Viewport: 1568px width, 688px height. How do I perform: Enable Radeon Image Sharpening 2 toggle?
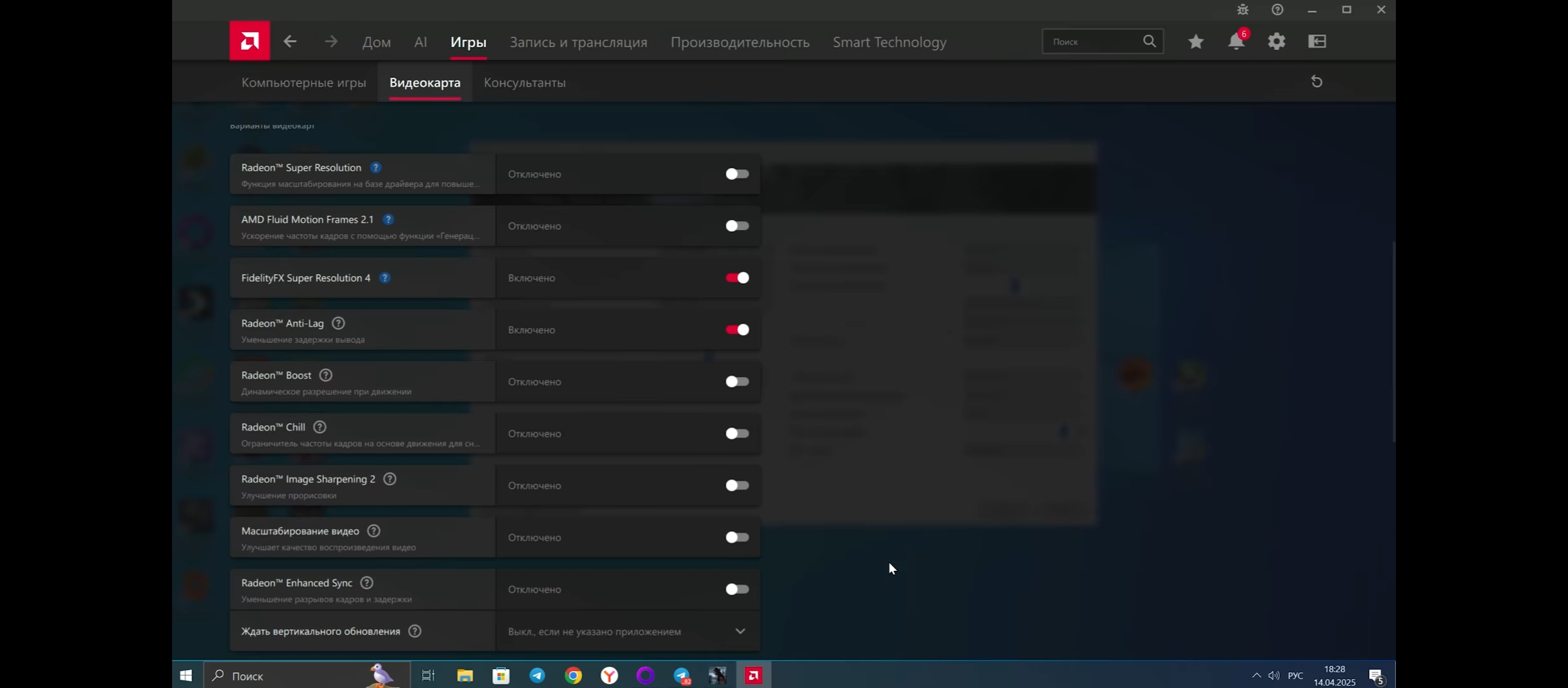click(737, 485)
